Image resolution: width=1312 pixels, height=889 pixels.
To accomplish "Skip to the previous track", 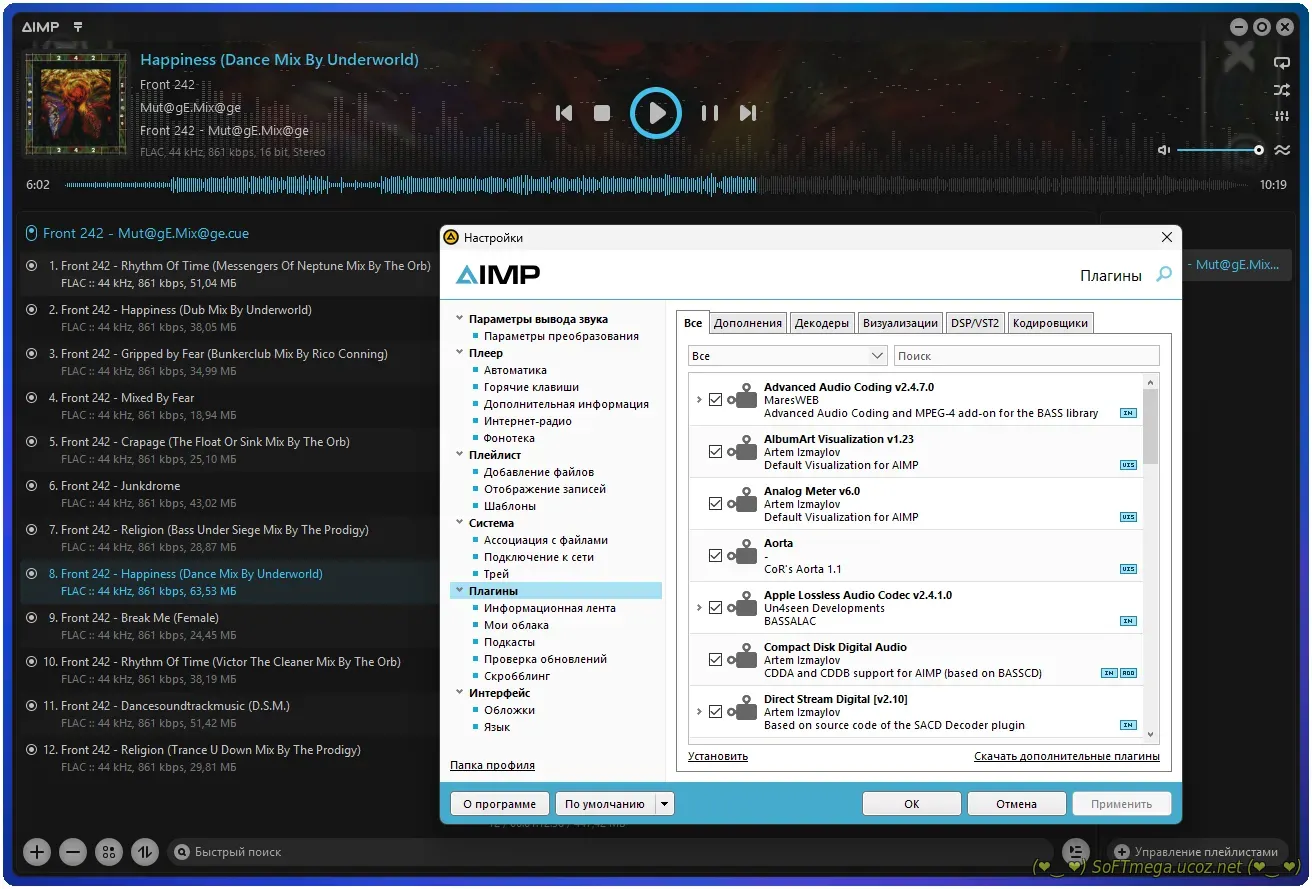I will (x=564, y=113).
